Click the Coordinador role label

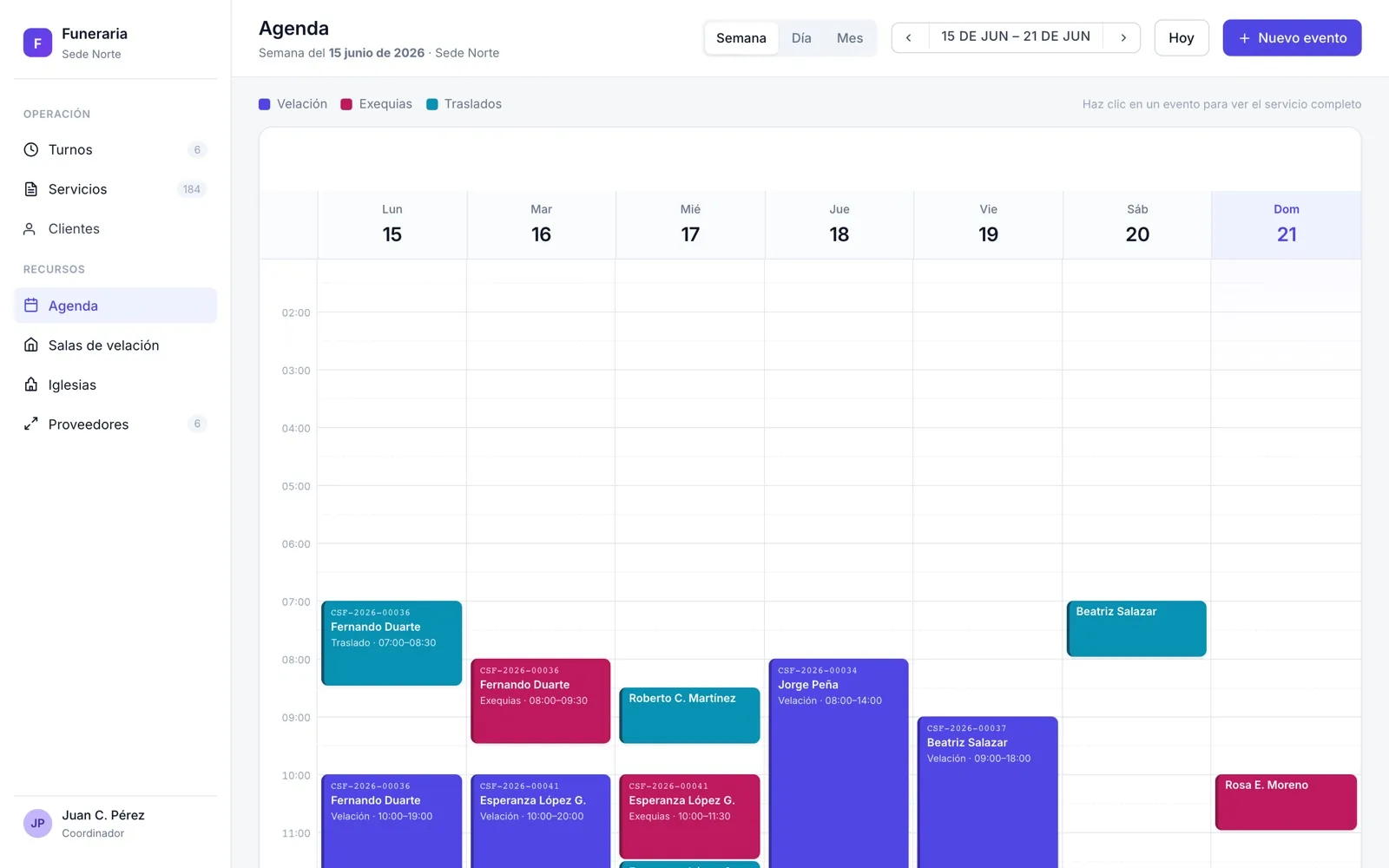(93, 833)
